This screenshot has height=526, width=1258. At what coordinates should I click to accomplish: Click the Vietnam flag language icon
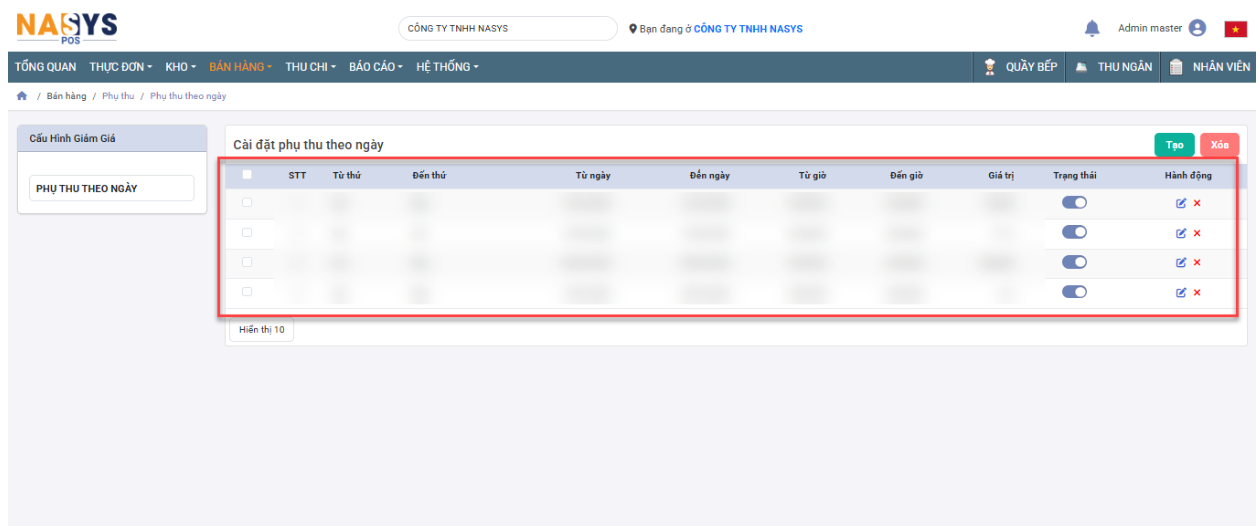pyautogui.click(x=1235, y=29)
